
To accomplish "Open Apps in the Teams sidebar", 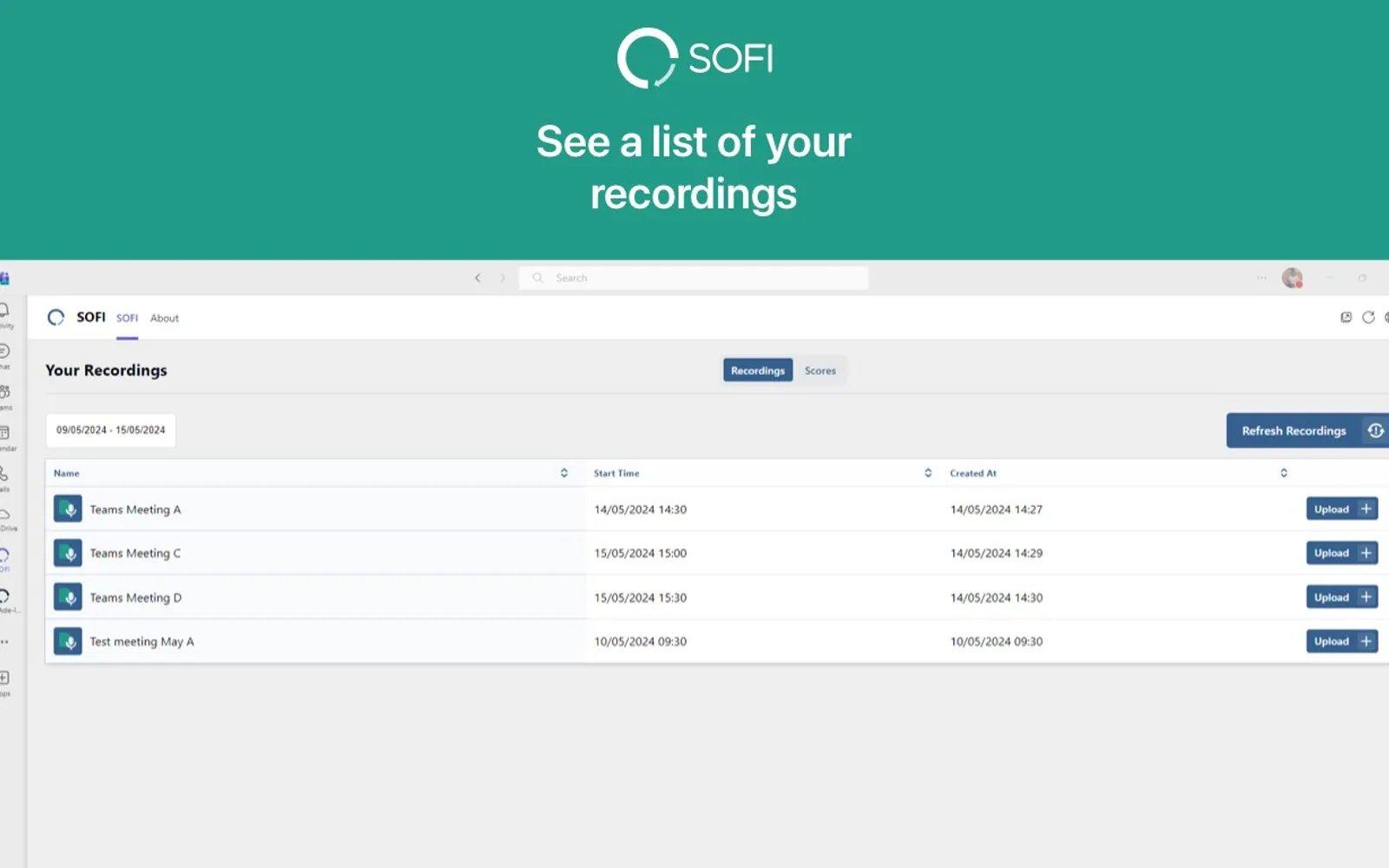I will coord(5,682).
